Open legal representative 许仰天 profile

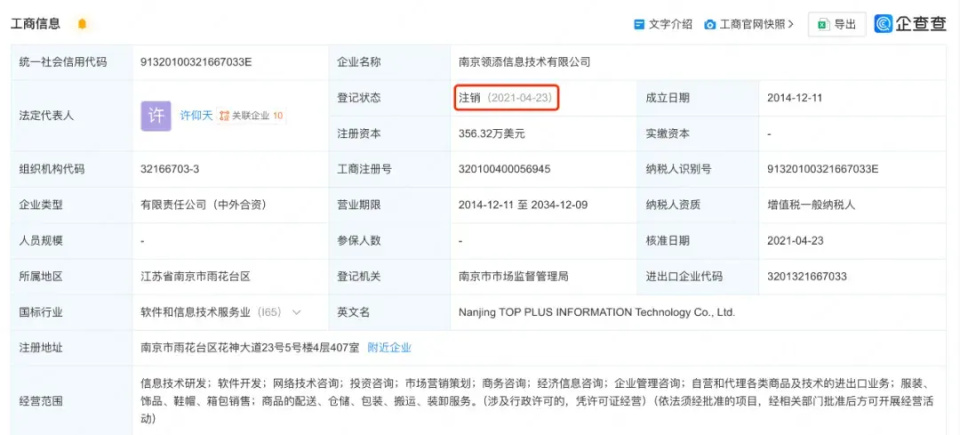(x=196, y=116)
